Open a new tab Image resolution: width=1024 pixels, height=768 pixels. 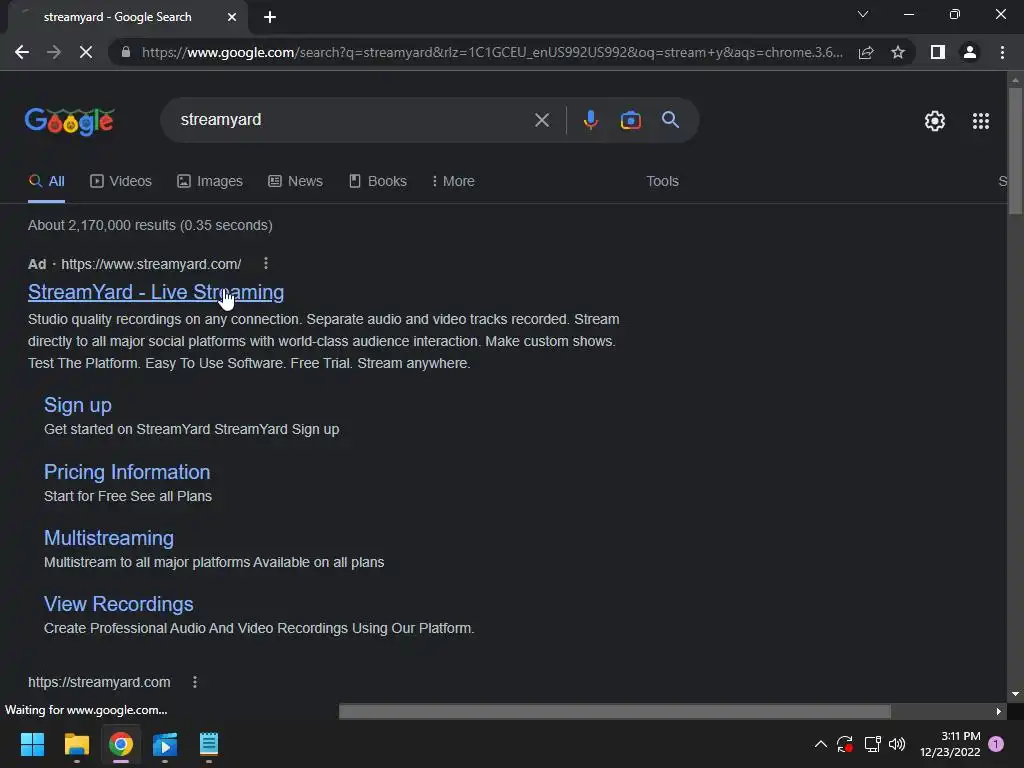pos(270,17)
